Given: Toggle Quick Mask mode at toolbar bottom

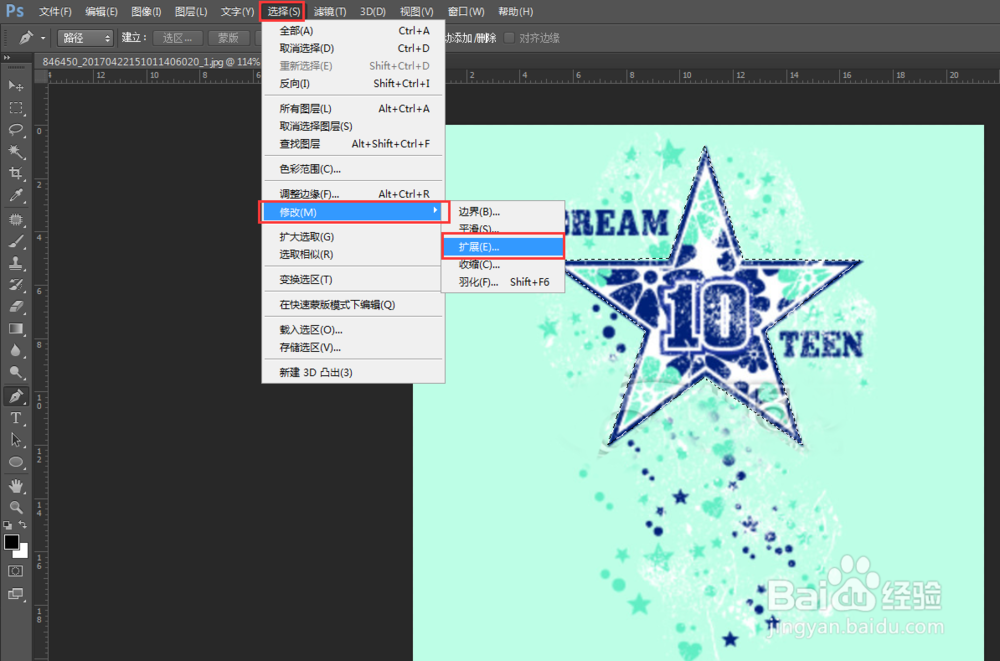Looking at the screenshot, I should (15, 570).
